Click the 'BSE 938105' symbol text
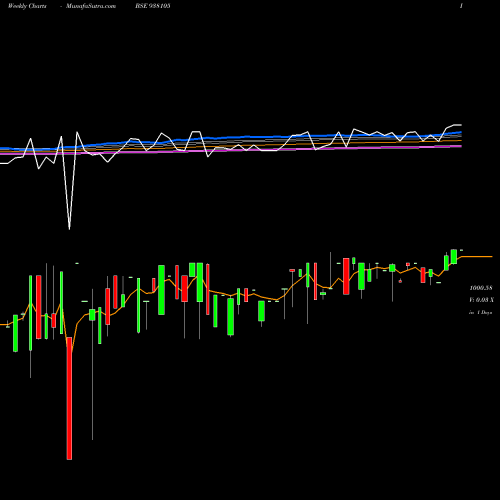This screenshot has width=500, height=500. click(x=153, y=6)
